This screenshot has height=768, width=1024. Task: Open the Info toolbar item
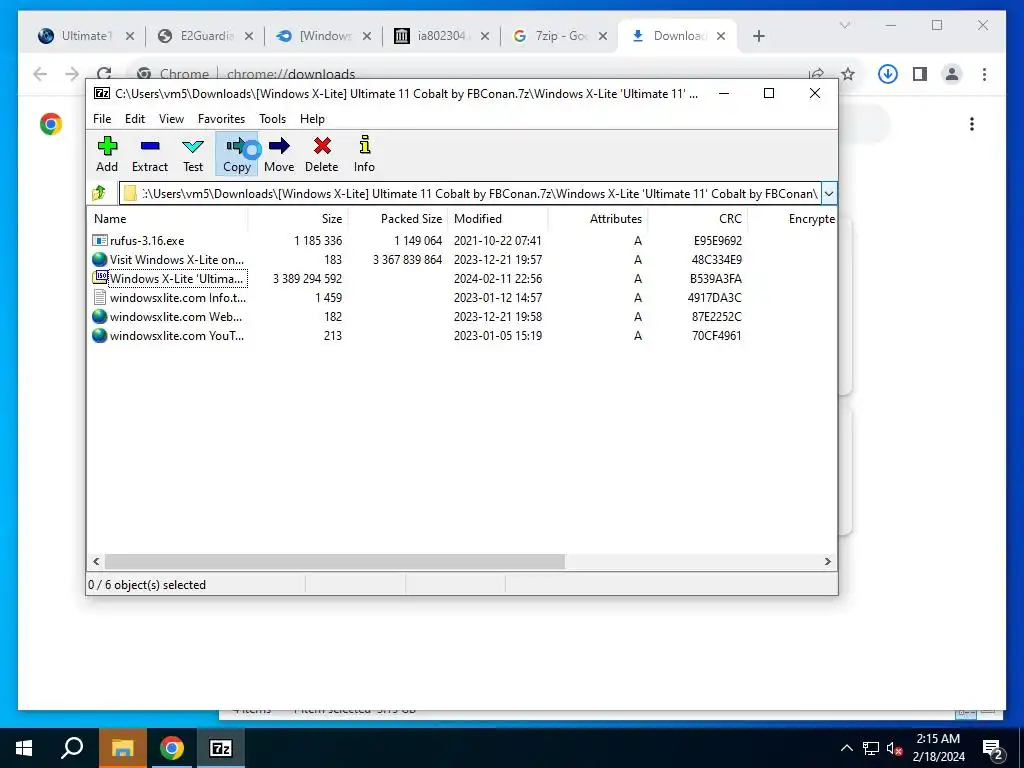point(364,154)
